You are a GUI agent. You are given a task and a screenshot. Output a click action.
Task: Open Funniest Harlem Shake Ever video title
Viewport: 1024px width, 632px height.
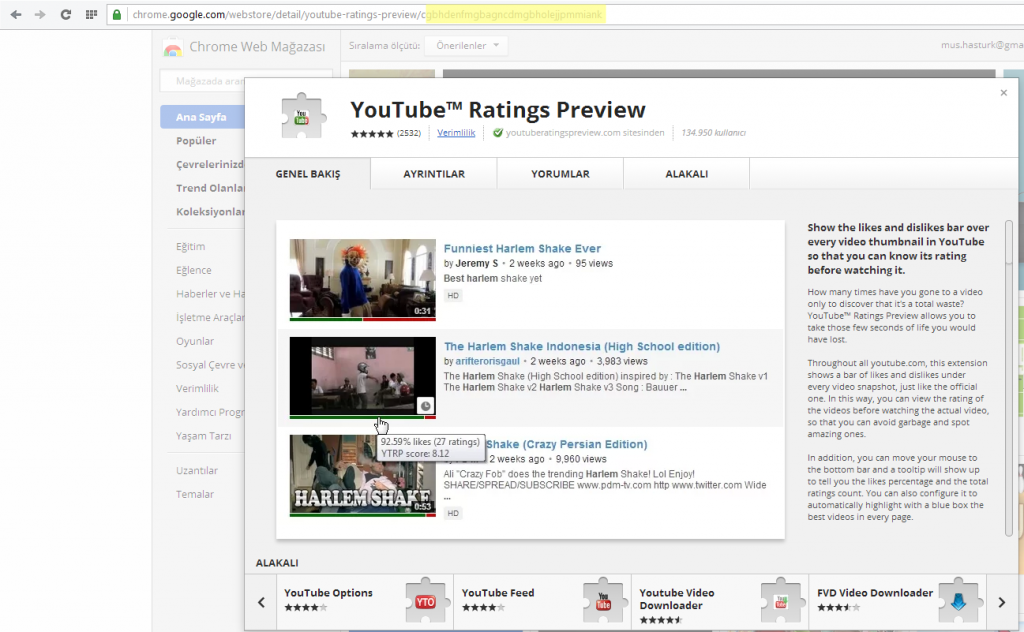pyautogui.click(x=522, y=248)
